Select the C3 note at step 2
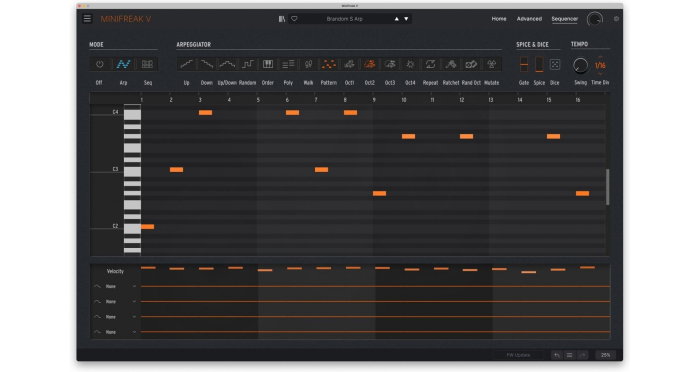This screenshot has width=700, height=372. [176, 169]
